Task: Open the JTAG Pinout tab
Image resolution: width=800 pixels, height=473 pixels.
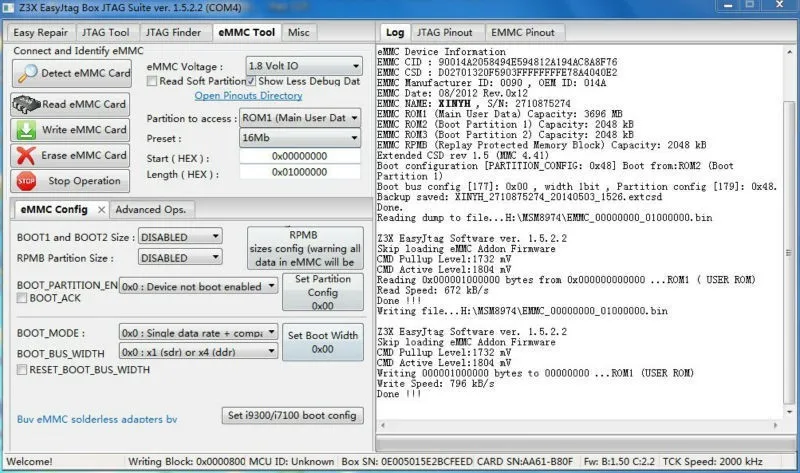Action: click(445, 33)
